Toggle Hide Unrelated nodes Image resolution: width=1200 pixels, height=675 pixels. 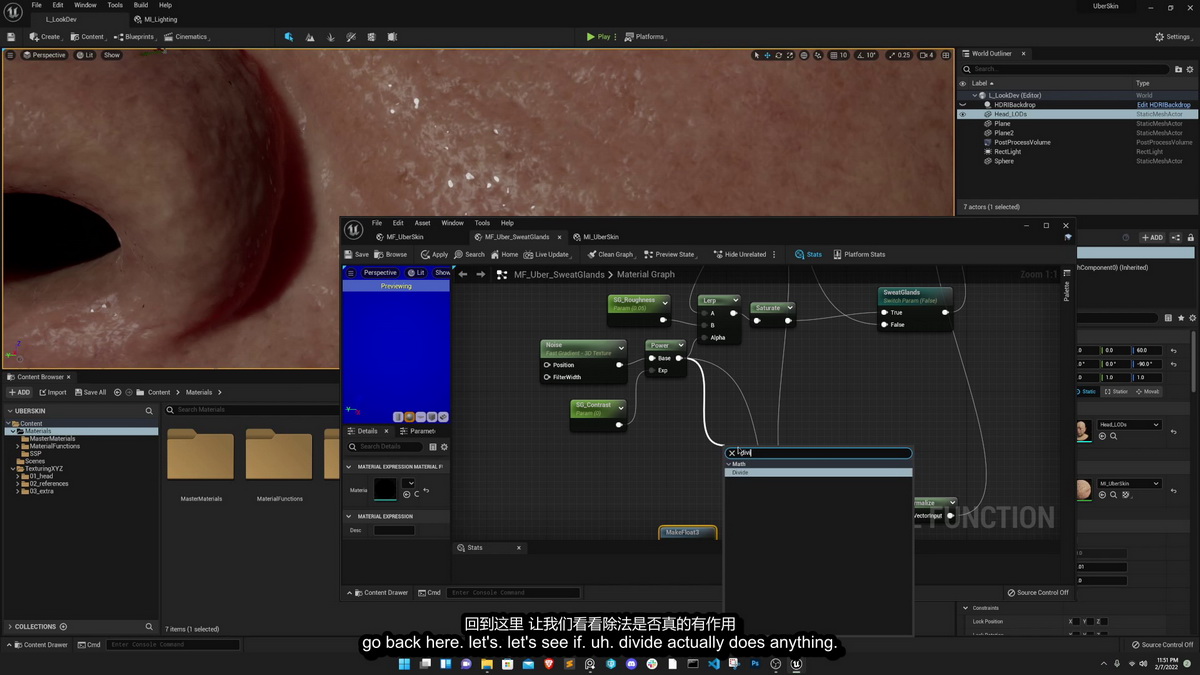[x=740, y=254]
